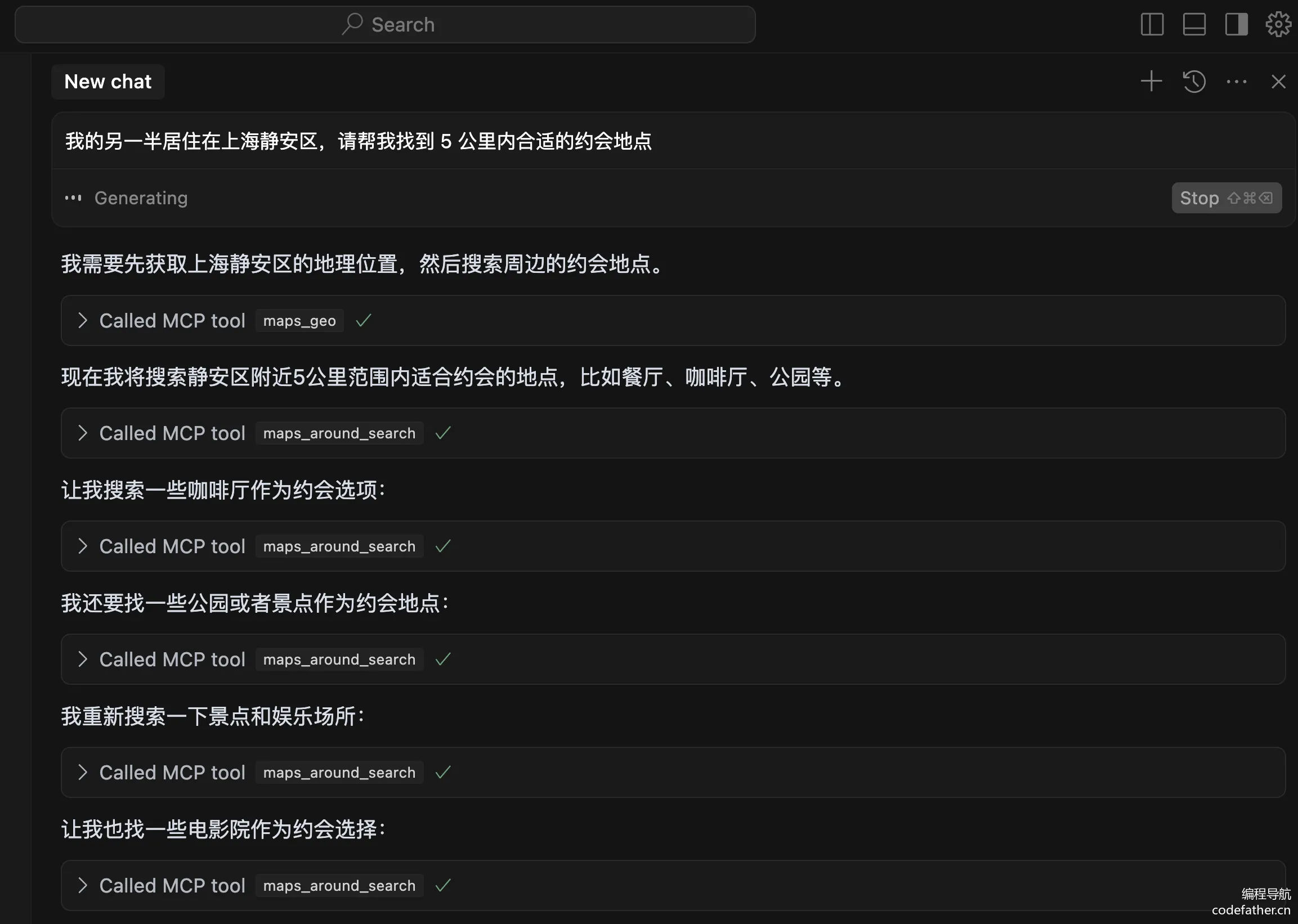Toggle the primary left sidebar layout icon

tap(1152, 24)
